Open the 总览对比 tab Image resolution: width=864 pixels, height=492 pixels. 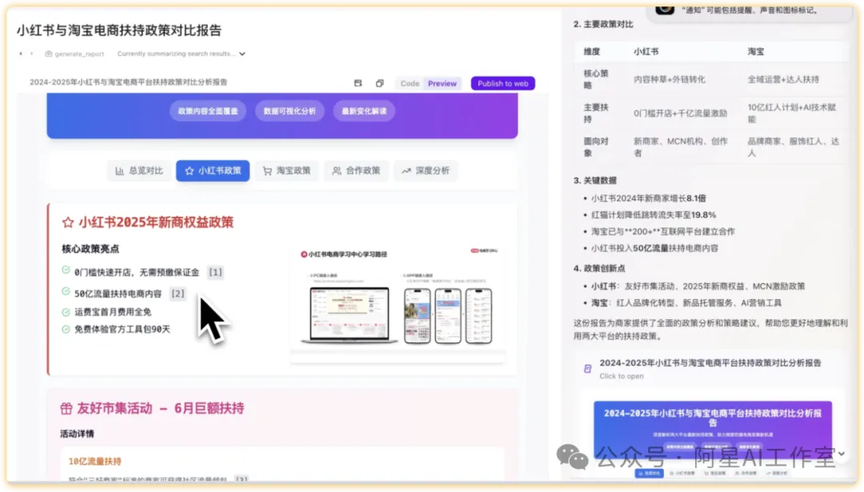[x=139, y=171]
